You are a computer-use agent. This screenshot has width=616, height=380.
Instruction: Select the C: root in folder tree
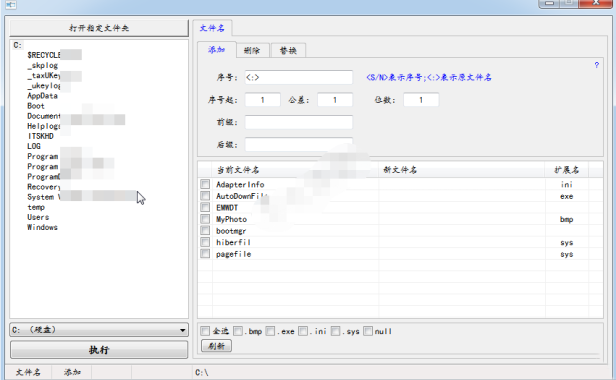coord(17,45)
